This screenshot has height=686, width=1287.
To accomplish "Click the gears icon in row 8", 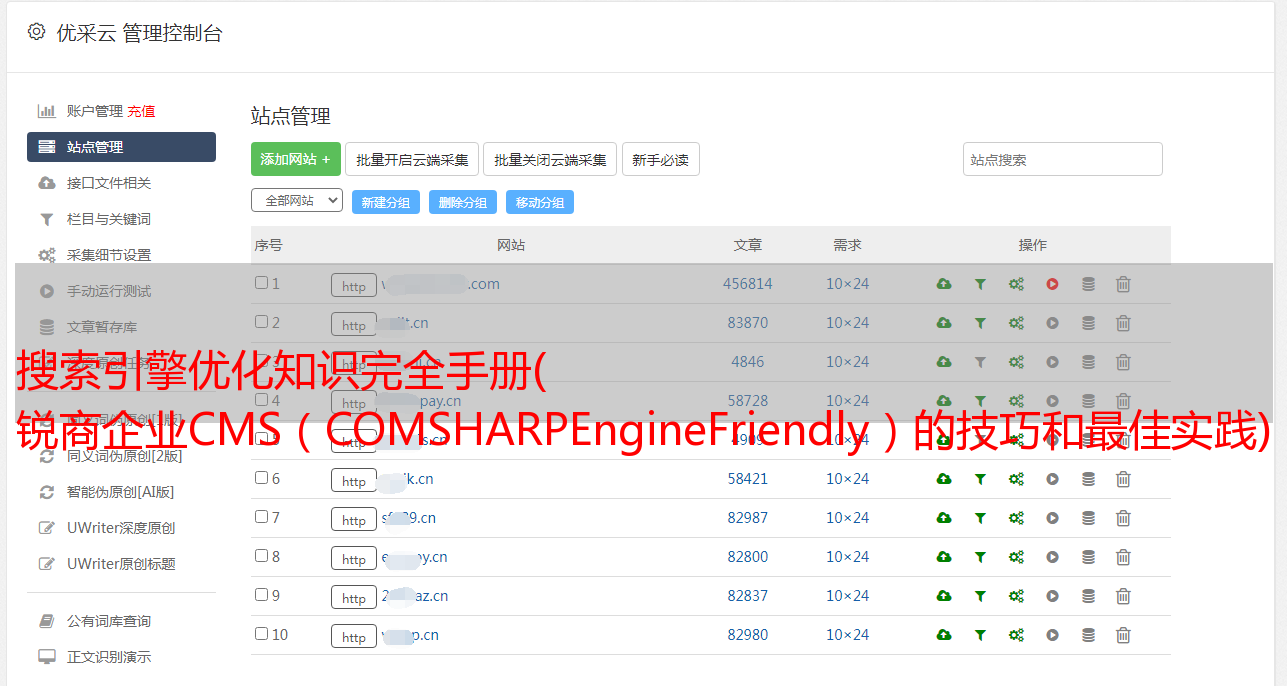I will (1016, 557).
